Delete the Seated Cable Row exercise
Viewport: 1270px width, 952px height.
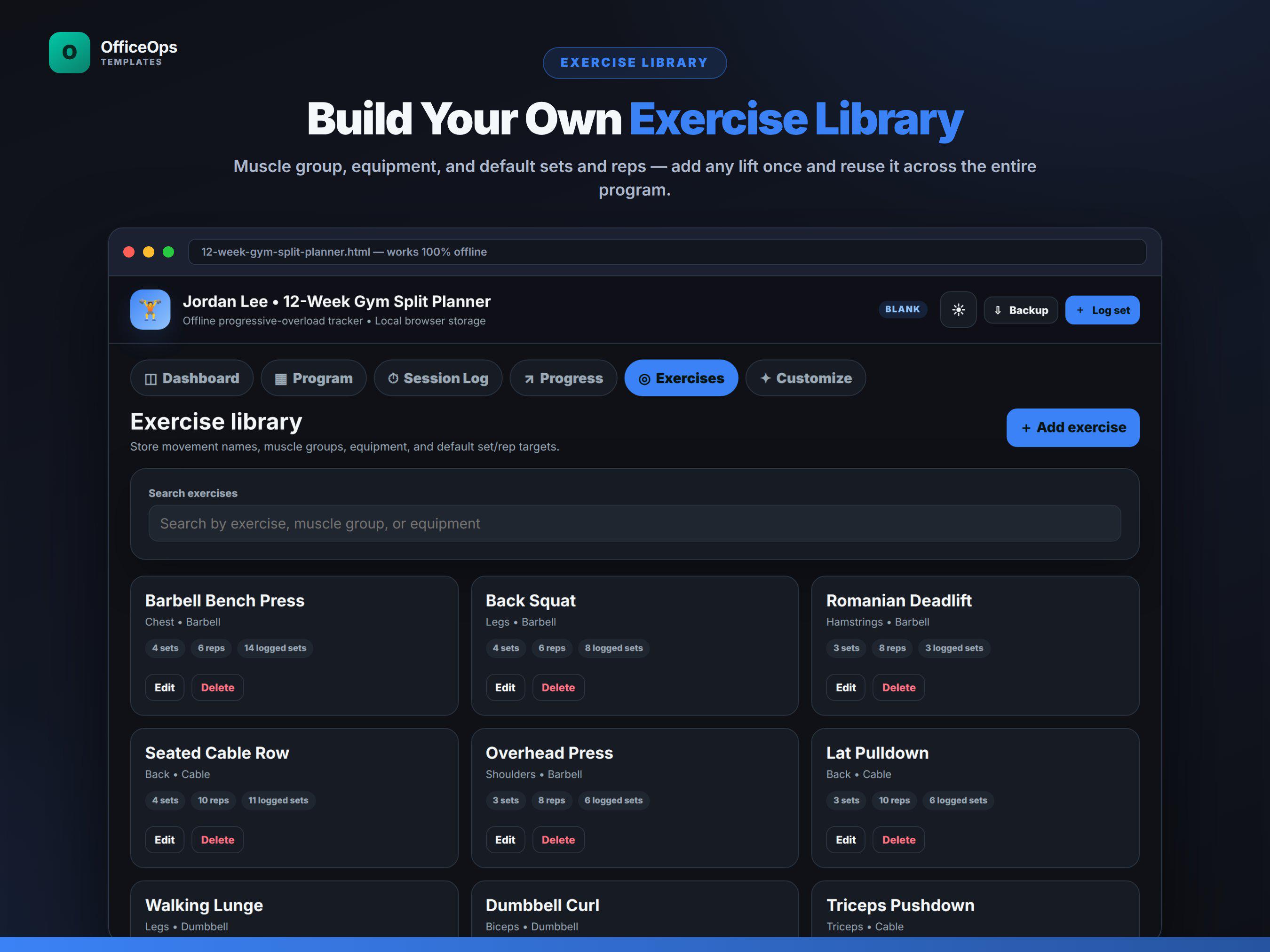218,840
